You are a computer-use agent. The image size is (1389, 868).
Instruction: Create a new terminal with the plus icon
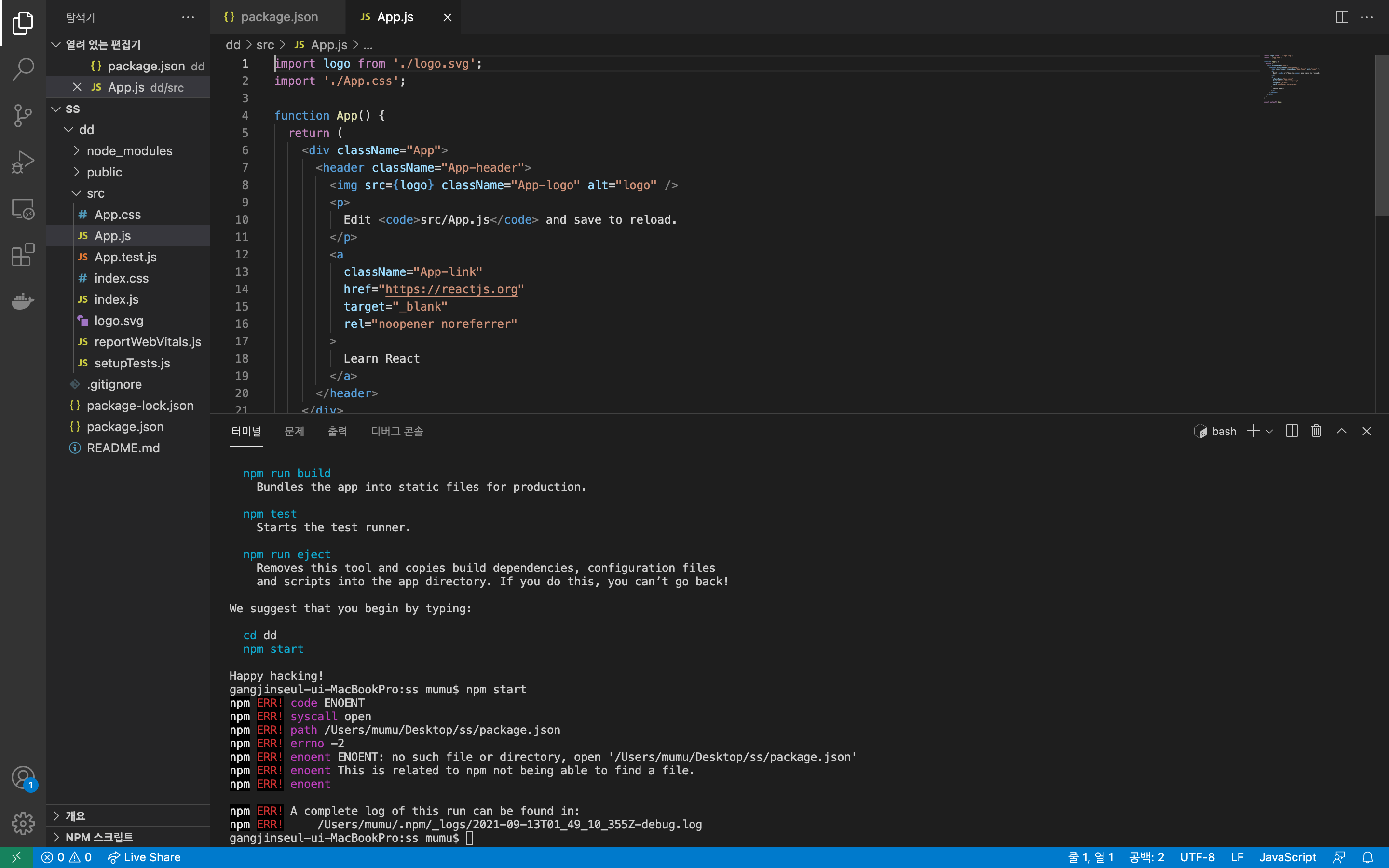click(1253, 431)
